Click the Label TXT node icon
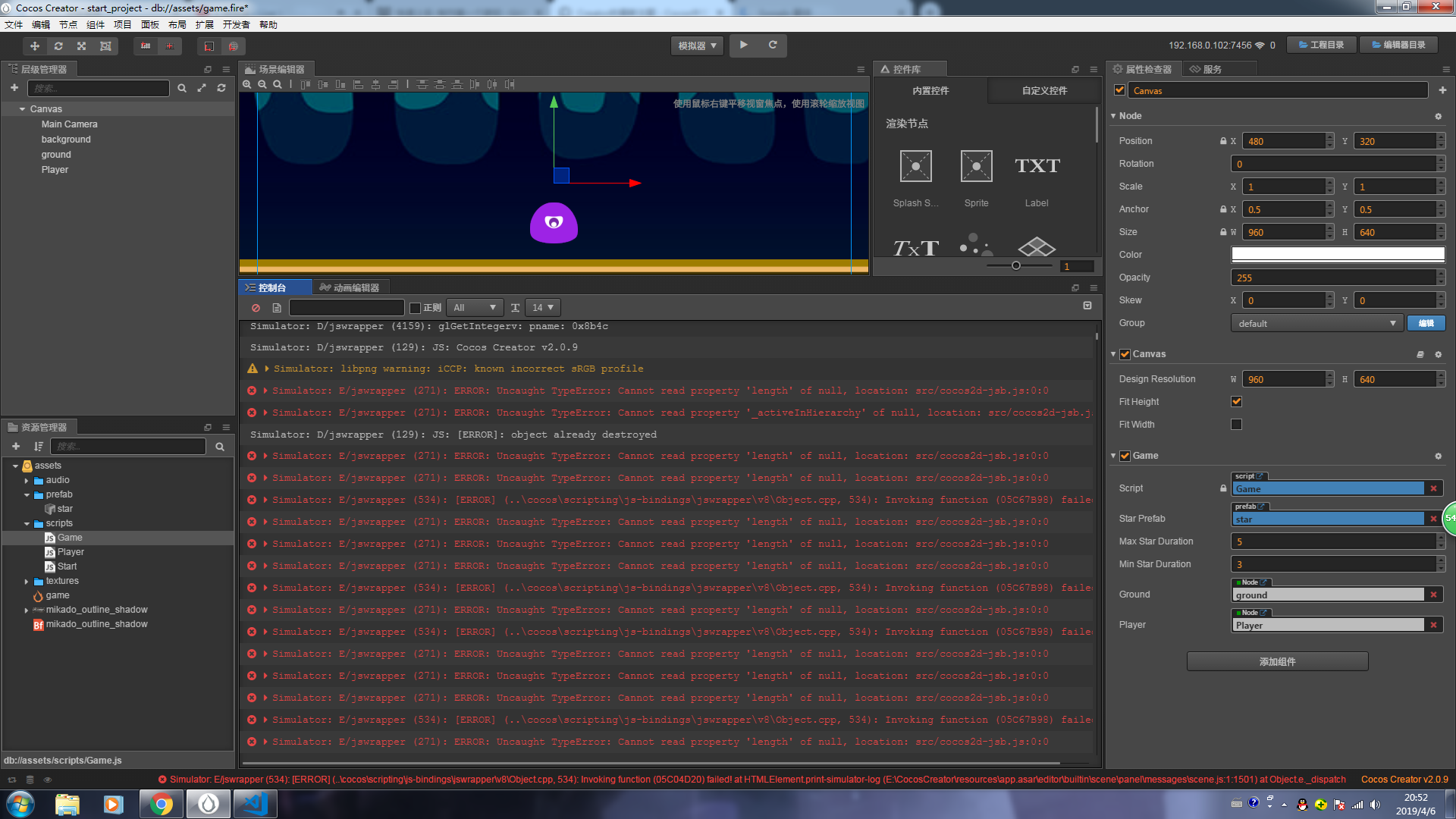 click(1037, 166)
